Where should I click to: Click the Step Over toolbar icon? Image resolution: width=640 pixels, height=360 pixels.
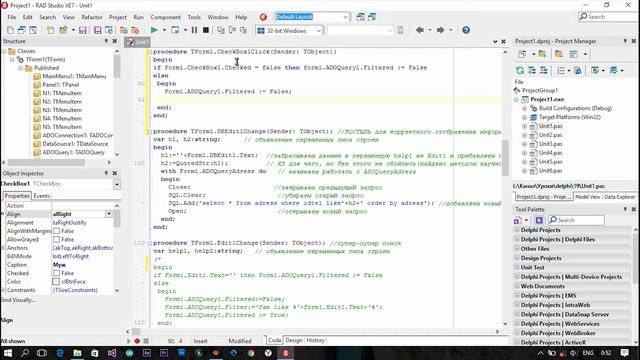(x=232, y=30)
